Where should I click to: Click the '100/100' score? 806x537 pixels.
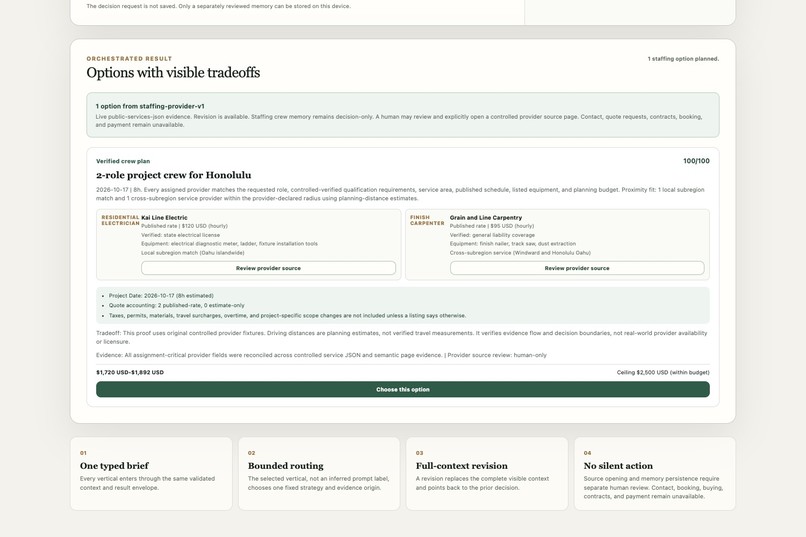coord(696,161)
